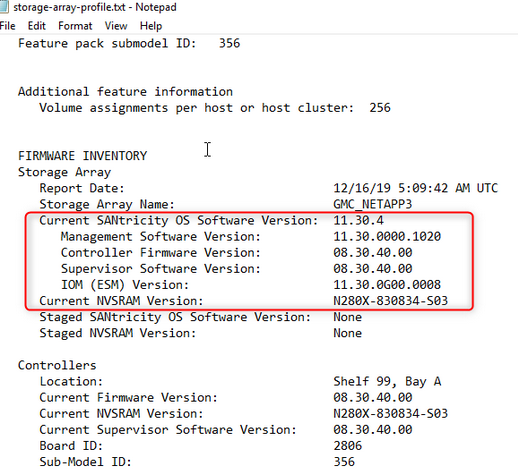
Task: Open the View menu
Action: [x=116, y=26]
